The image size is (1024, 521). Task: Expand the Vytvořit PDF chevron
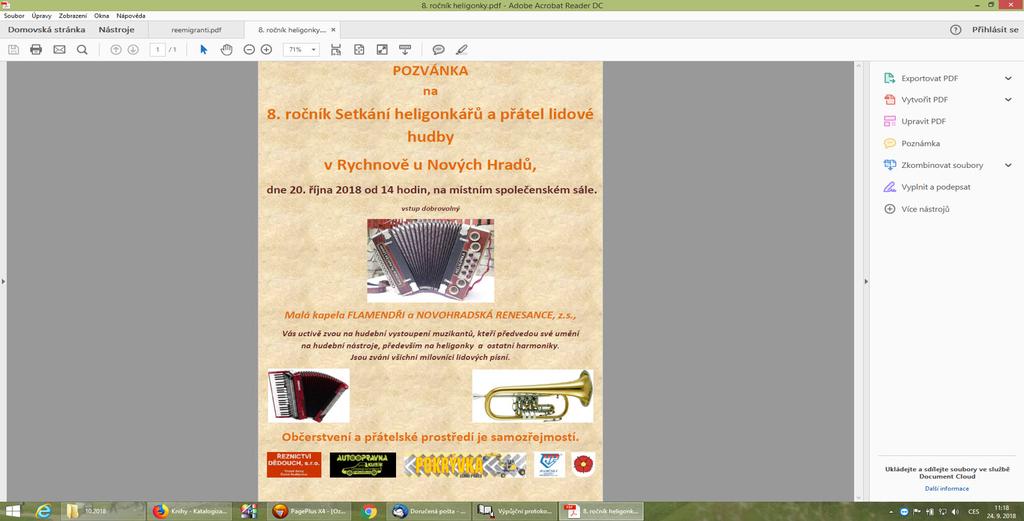point(1008,100)
